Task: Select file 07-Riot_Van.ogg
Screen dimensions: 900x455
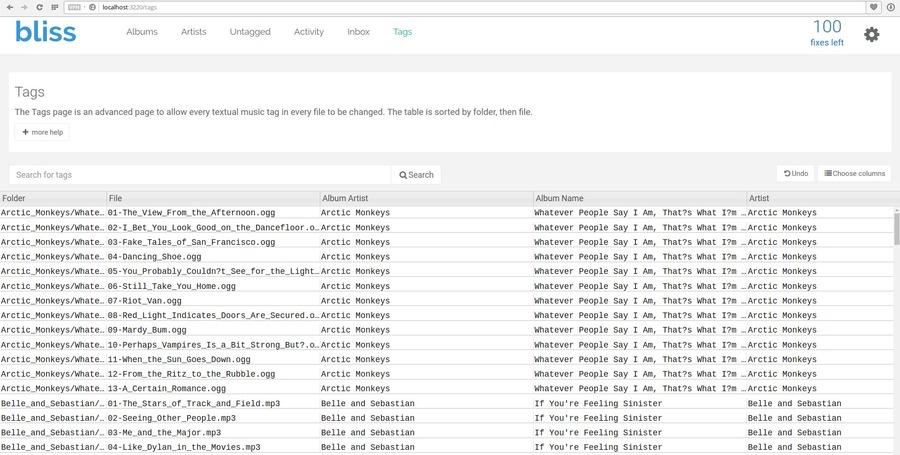Action: [214, 301]
